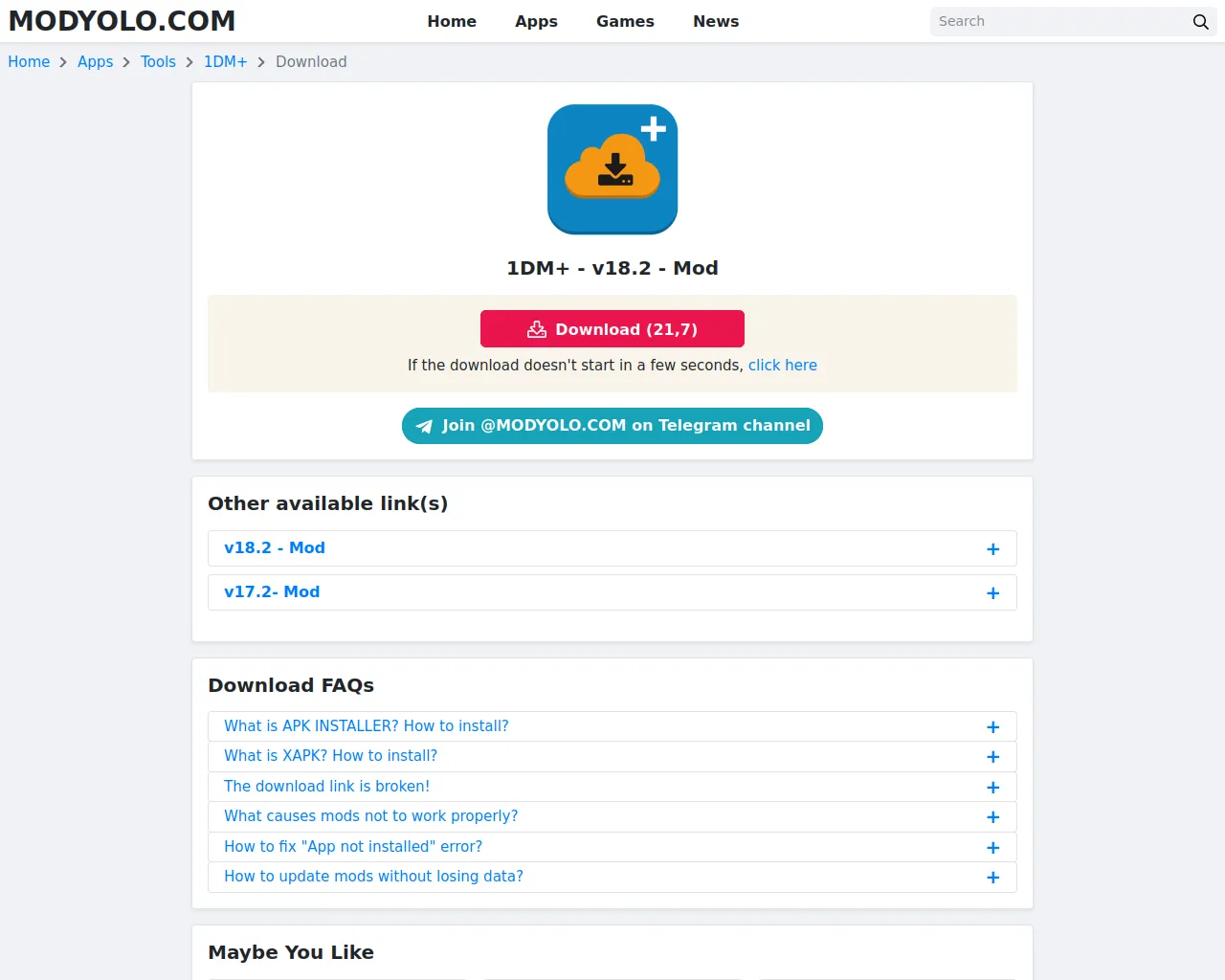The image size is (1225, 980).
Task: Click the Telegram paper plane icon
Action: coord(424,426)
